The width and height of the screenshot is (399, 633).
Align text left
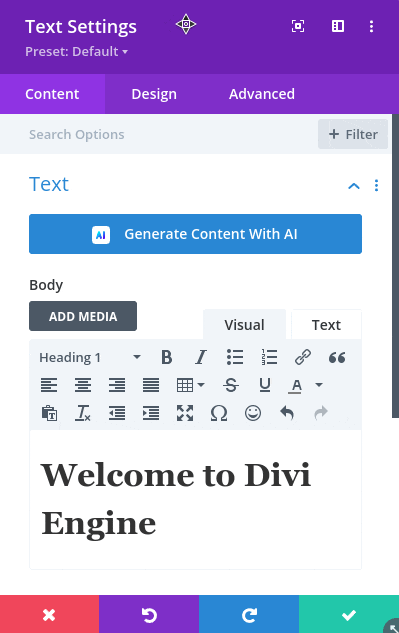[49, 385]
